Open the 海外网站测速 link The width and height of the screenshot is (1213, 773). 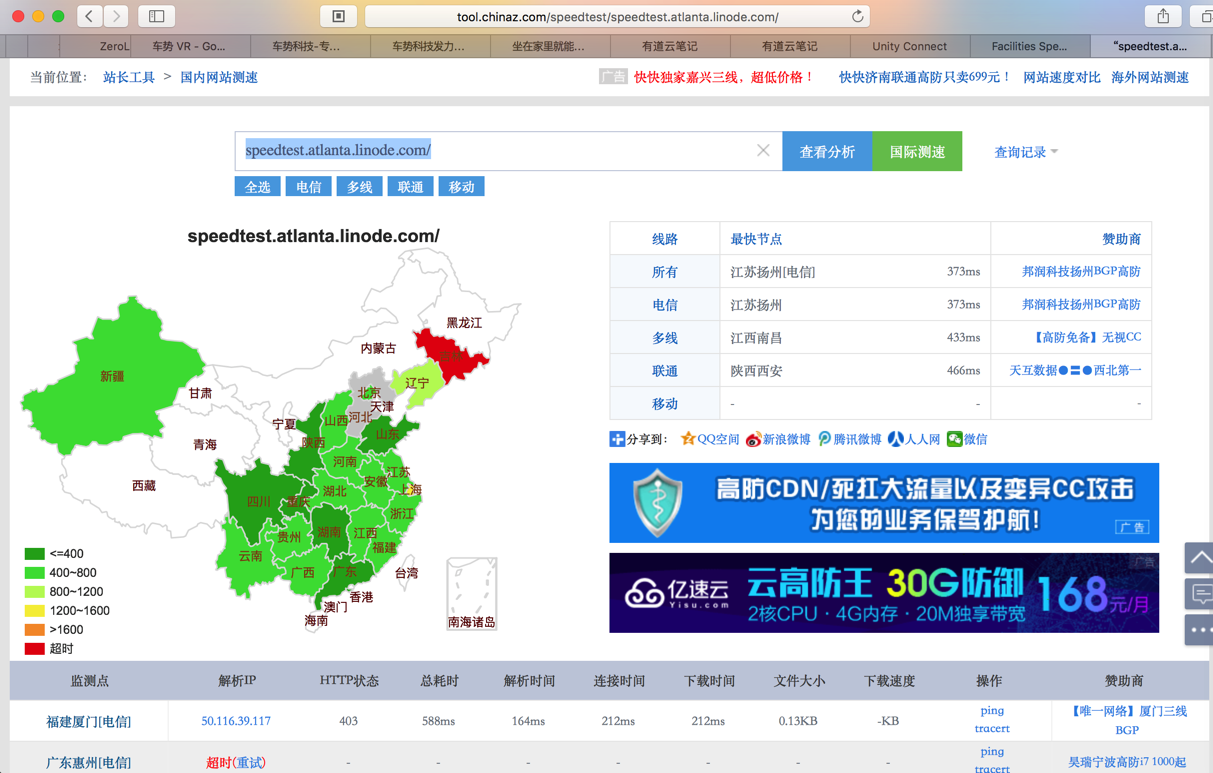point(1150,77)
